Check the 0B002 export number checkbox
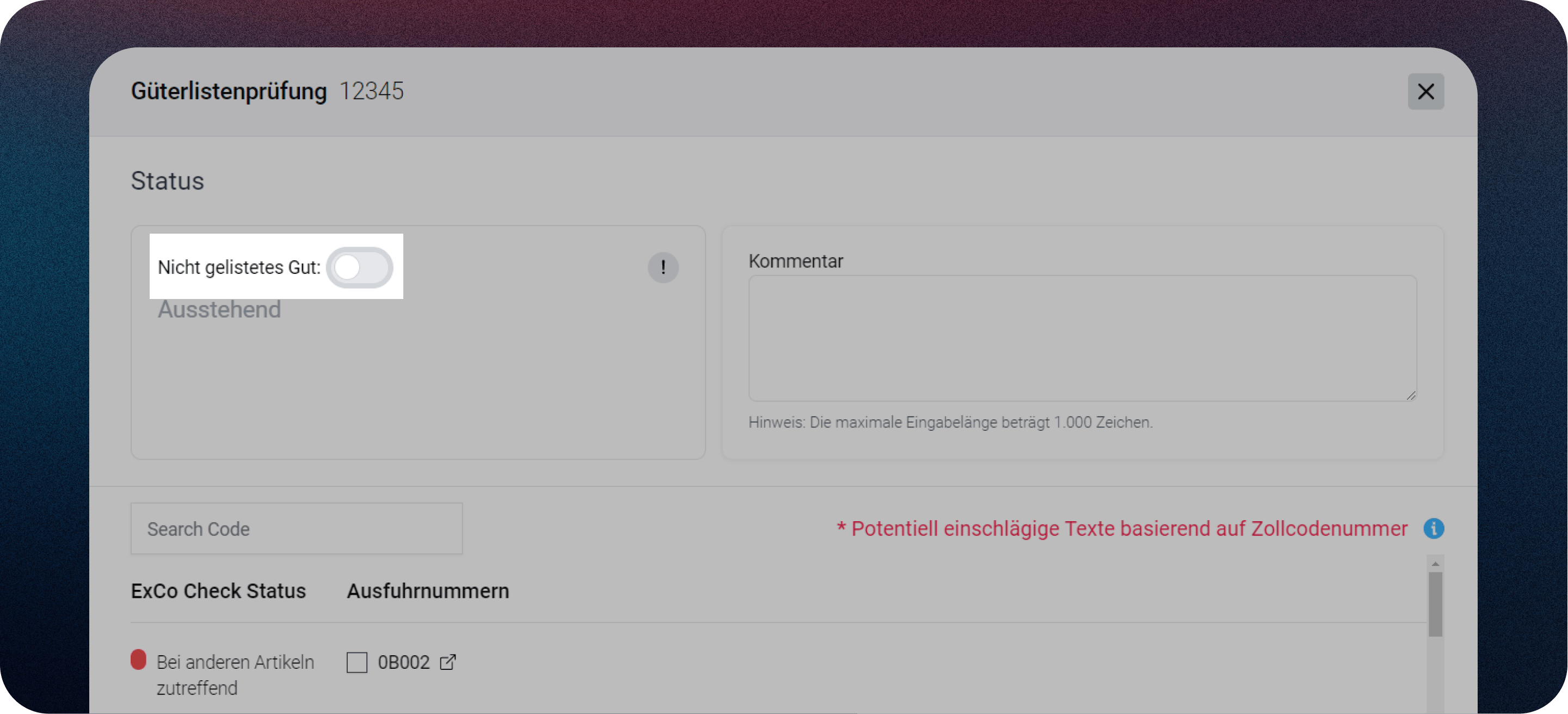1568x714 pixels. point(356,662)
